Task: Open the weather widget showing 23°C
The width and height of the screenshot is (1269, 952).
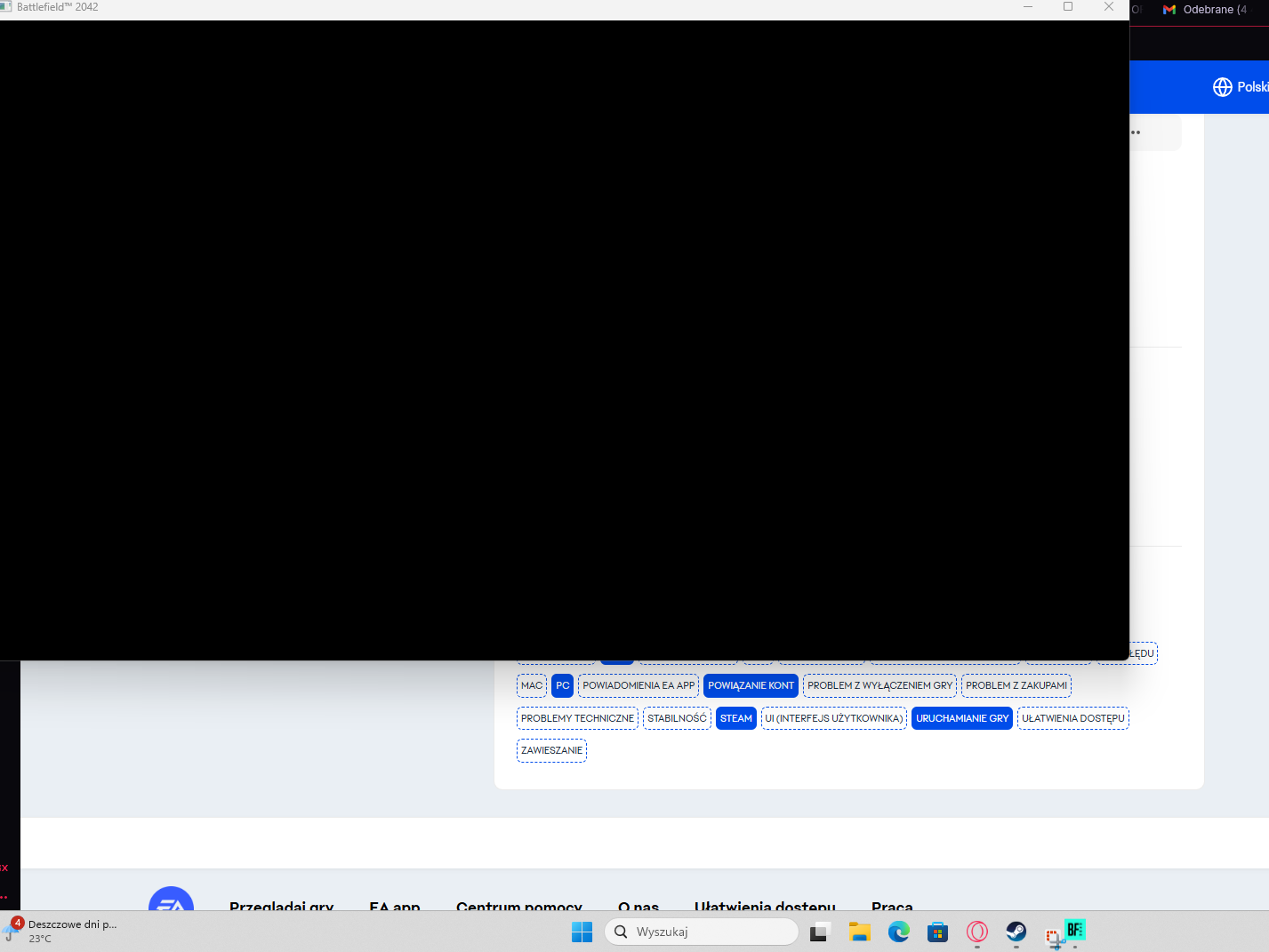Action: click(62, 931)
